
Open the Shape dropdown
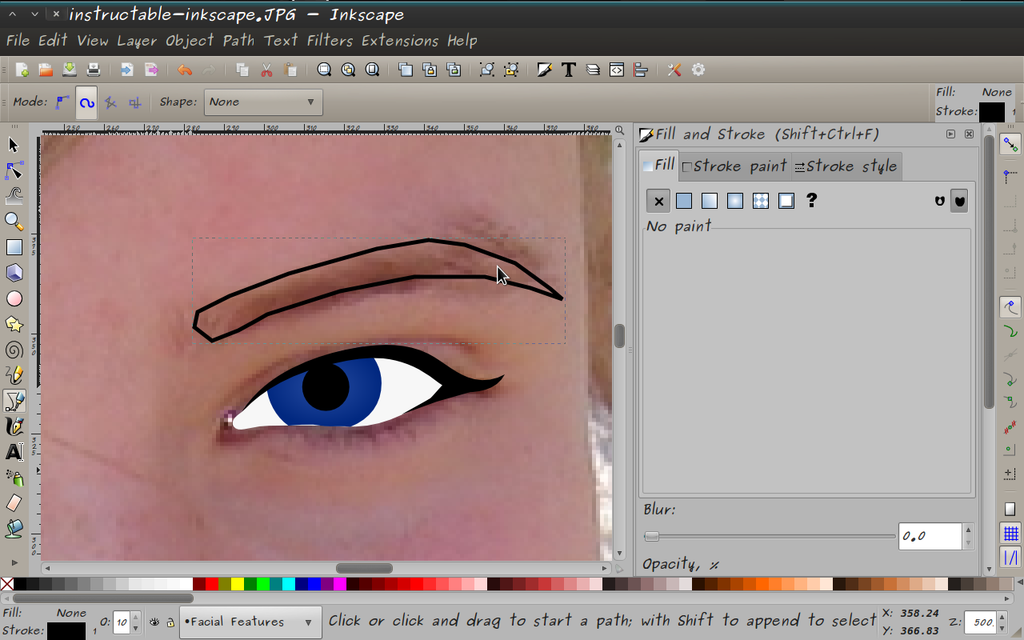(263, 102)
